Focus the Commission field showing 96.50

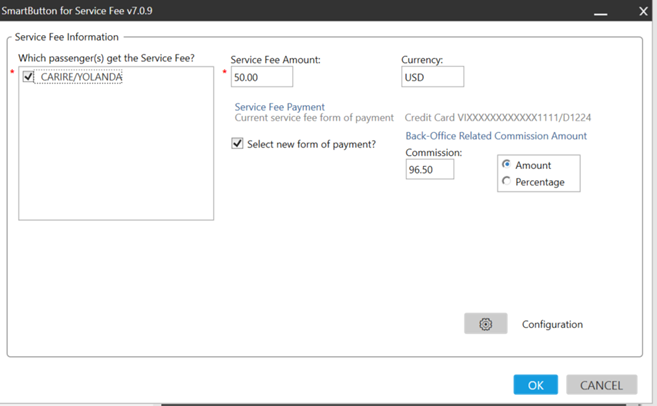[429, 170]
